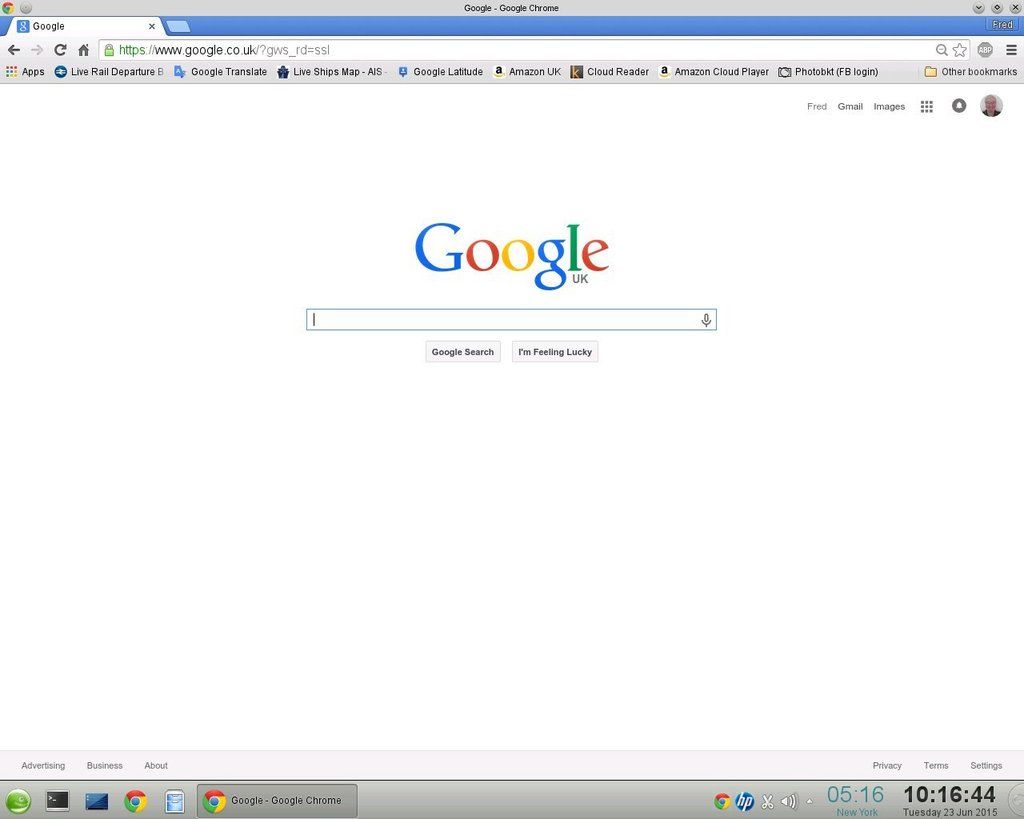Bookmark this page with the star icon

pyautogui.click(x=959, y=50)
